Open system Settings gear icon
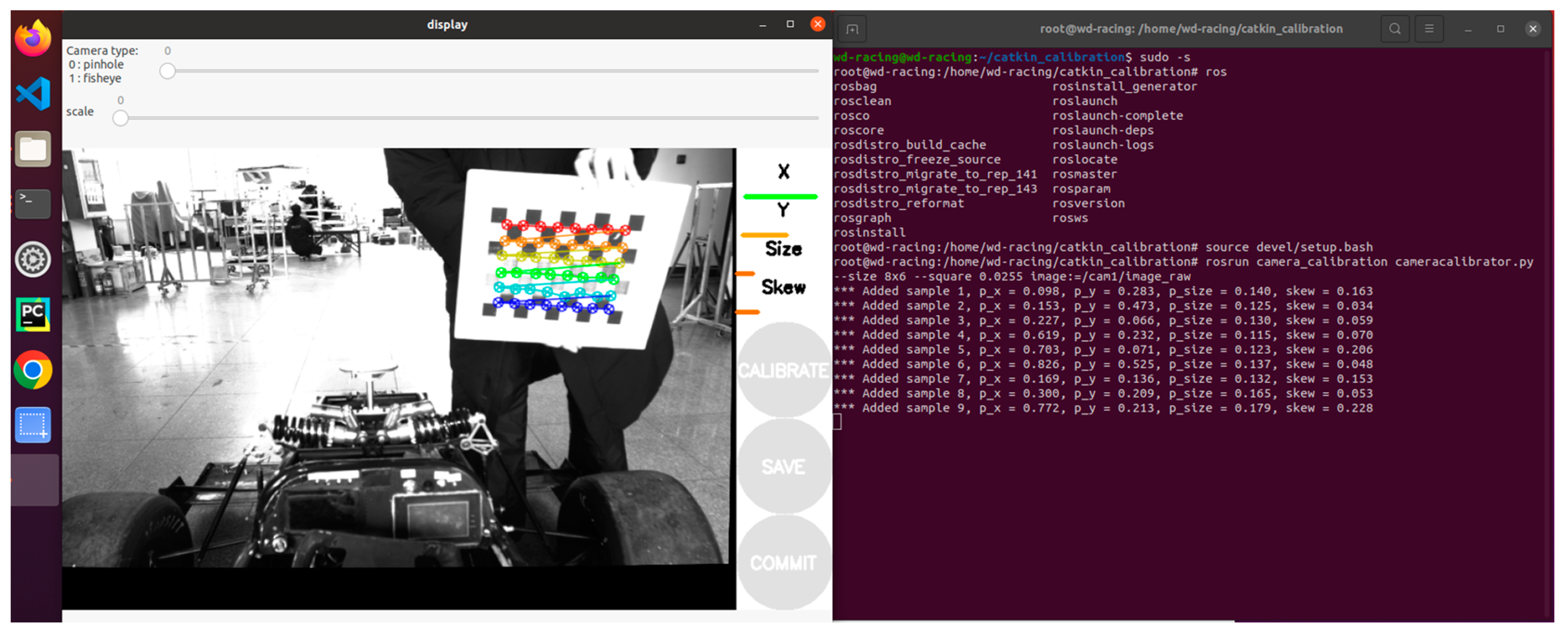Viewport: 1568px width, 638px height. click(x=33, y=260)
